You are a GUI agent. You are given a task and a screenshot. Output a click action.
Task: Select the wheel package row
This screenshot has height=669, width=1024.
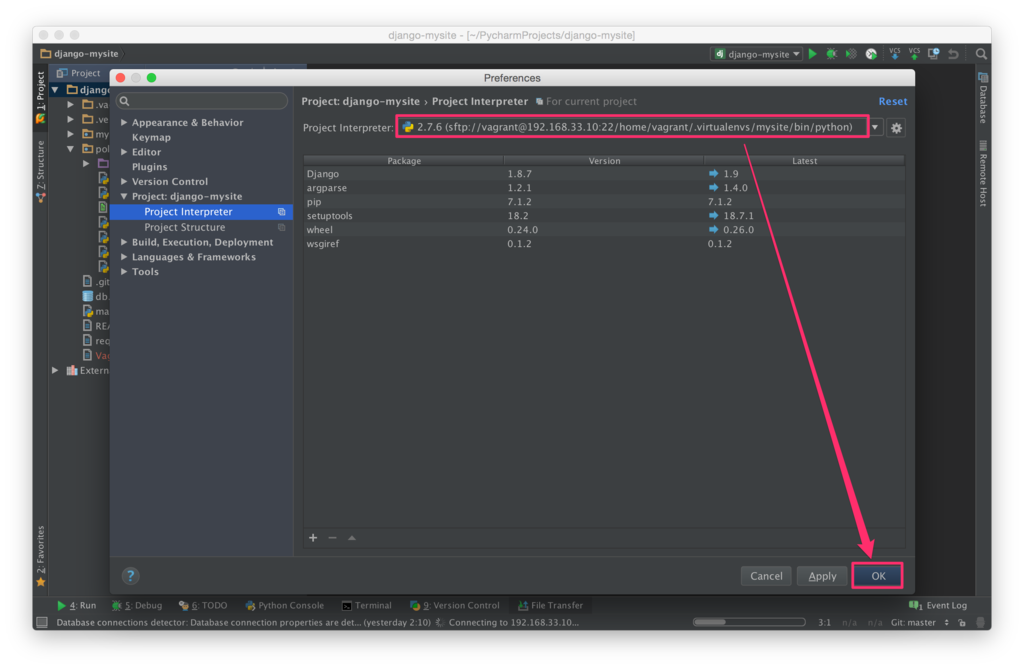point(604,229)
